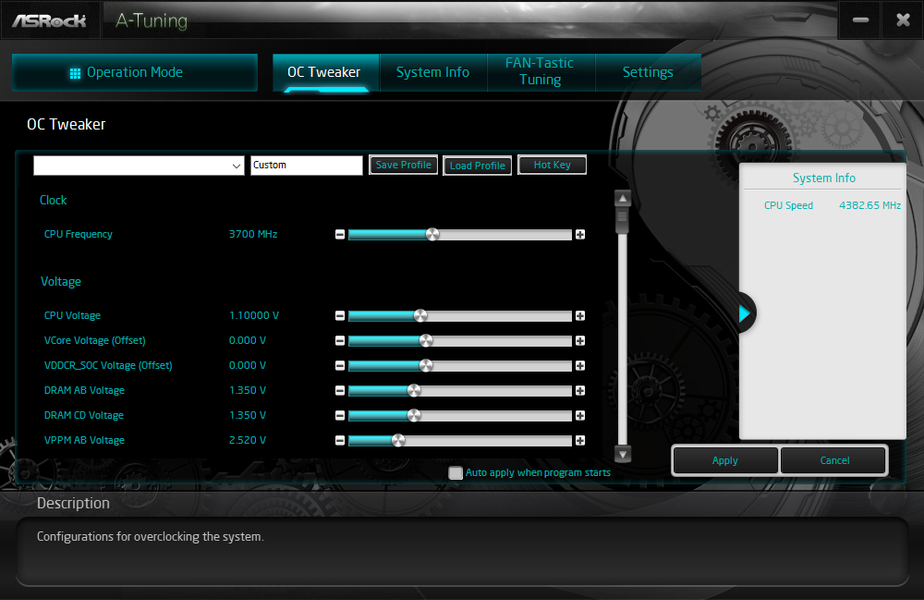Open the Hot Key settings
The image size is (924, 600).
click(x=552, y=165)
